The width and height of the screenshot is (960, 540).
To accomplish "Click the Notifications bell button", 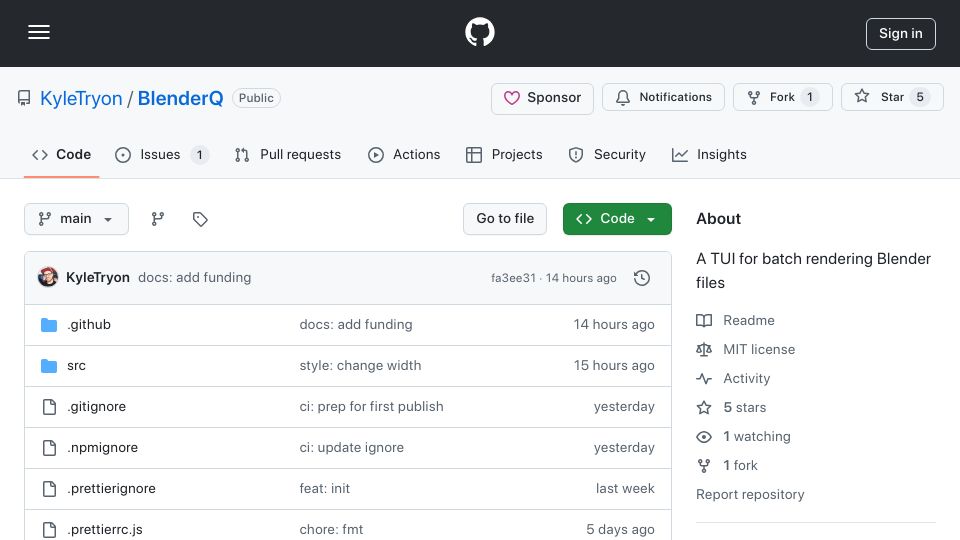I will coord(663,97).
